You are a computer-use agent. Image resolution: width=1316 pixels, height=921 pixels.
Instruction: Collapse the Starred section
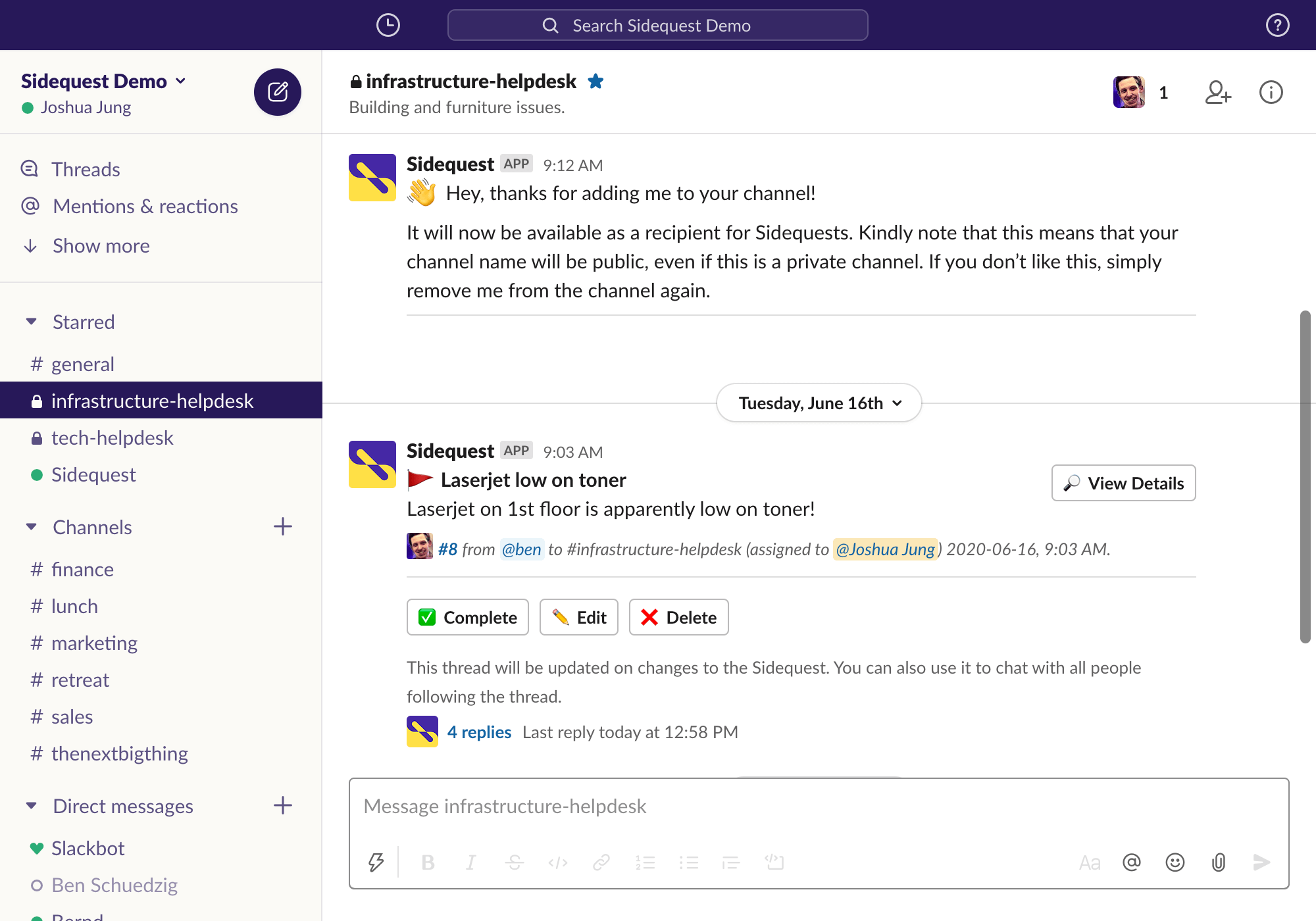pos(31,322)
